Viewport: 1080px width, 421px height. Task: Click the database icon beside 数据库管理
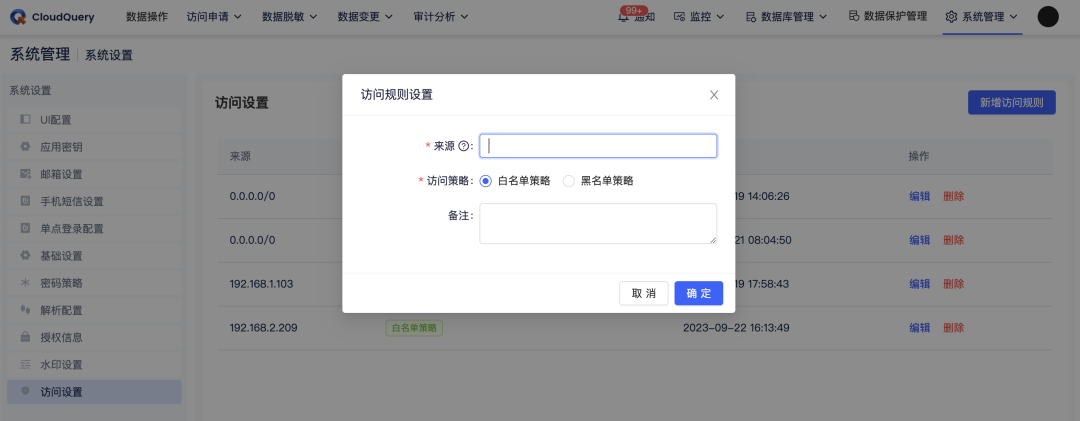tap(751, 17)
